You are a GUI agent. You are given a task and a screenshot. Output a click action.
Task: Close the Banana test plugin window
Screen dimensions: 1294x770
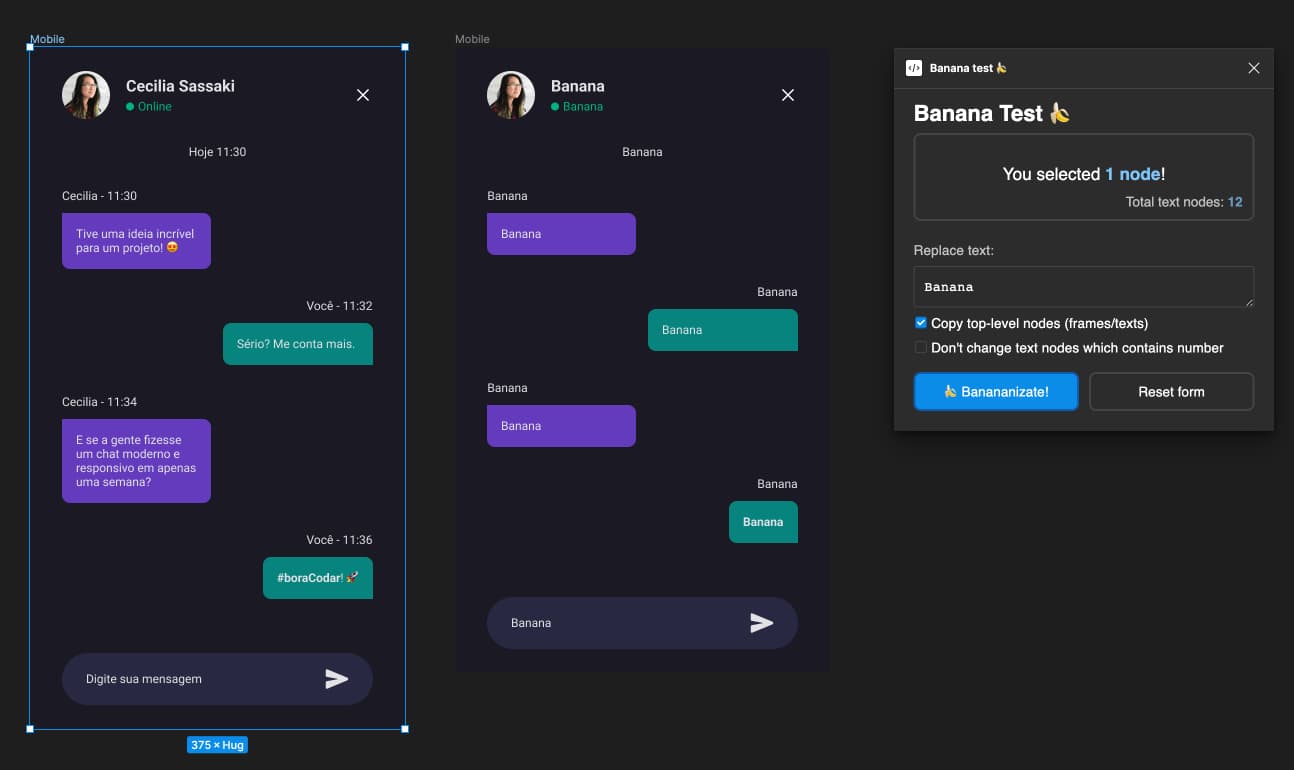(1254, 68)
